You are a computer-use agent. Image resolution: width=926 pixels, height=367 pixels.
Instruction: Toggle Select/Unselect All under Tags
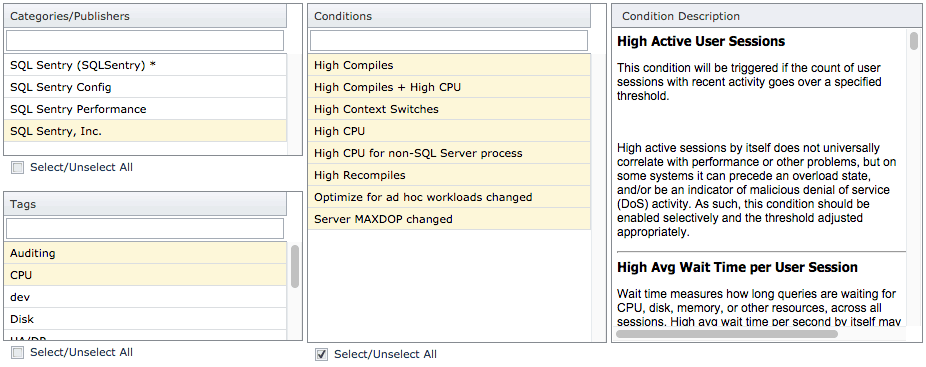click(18, 353)
